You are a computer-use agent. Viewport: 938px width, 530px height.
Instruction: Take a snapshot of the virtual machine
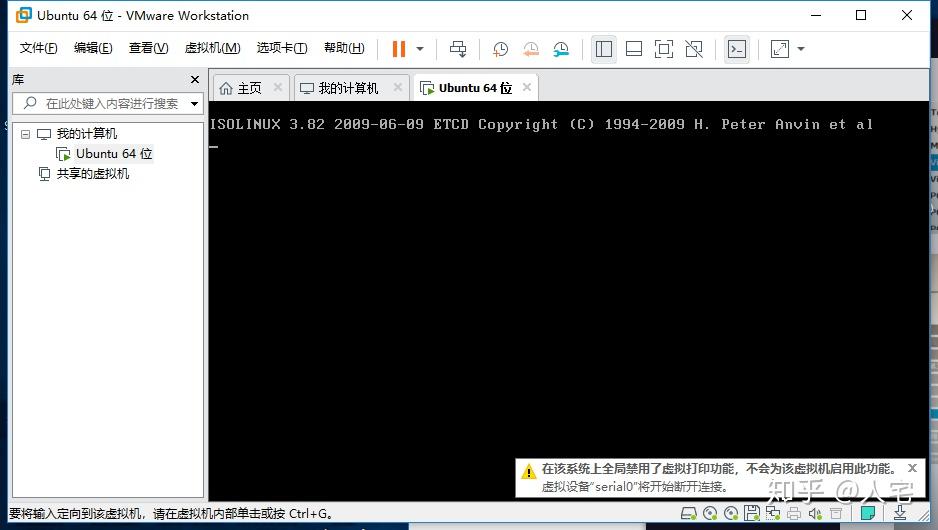click(x=500, y=49)
